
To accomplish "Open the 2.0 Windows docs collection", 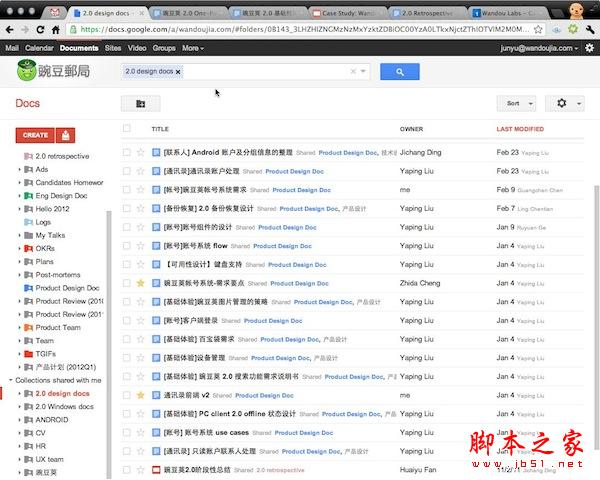I will [64, 407].
